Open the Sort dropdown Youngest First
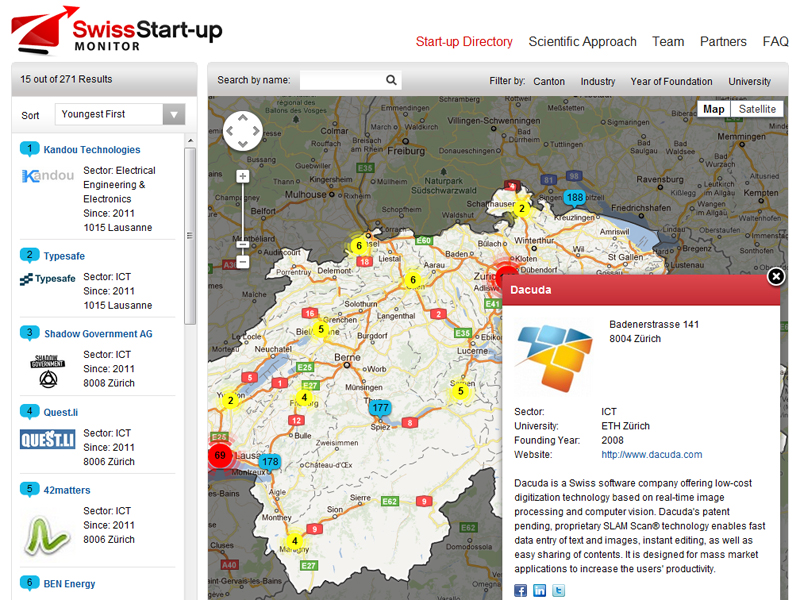The width and height of the screenshot is (800, 600). coord(120,114)
